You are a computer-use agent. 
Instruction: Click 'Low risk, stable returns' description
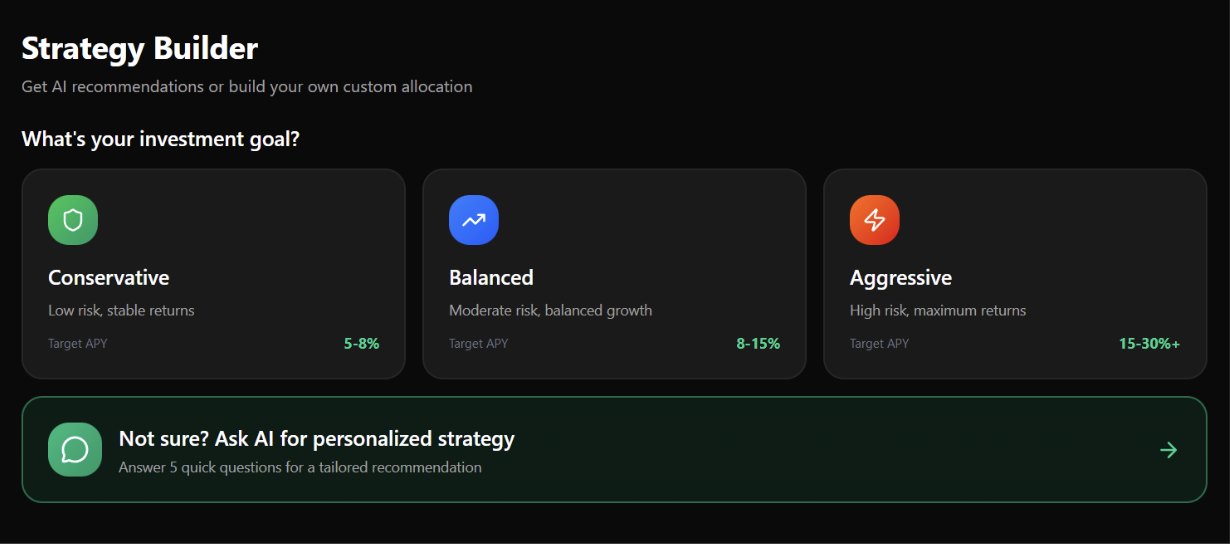pyautogui.click(x=121, y=311)
